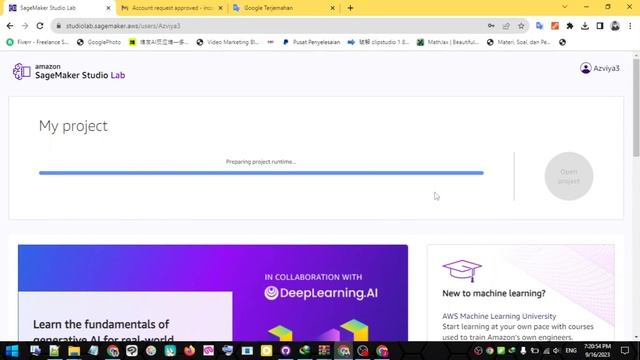Open the Windows Start menu
The height and width of the screenshot is (360, 640).
coord(12,351)
